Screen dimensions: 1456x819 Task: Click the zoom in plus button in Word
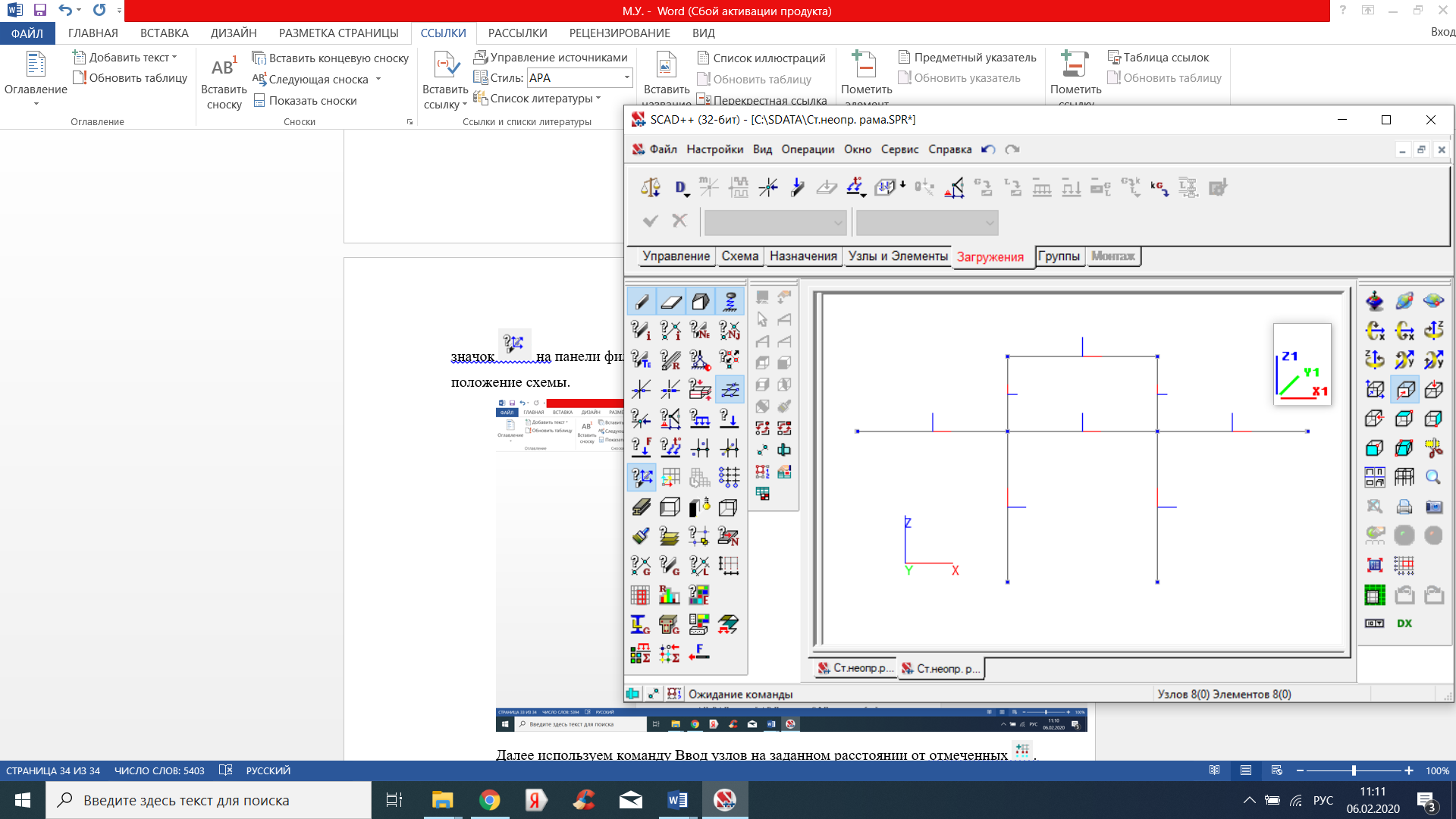(1408, 770)
